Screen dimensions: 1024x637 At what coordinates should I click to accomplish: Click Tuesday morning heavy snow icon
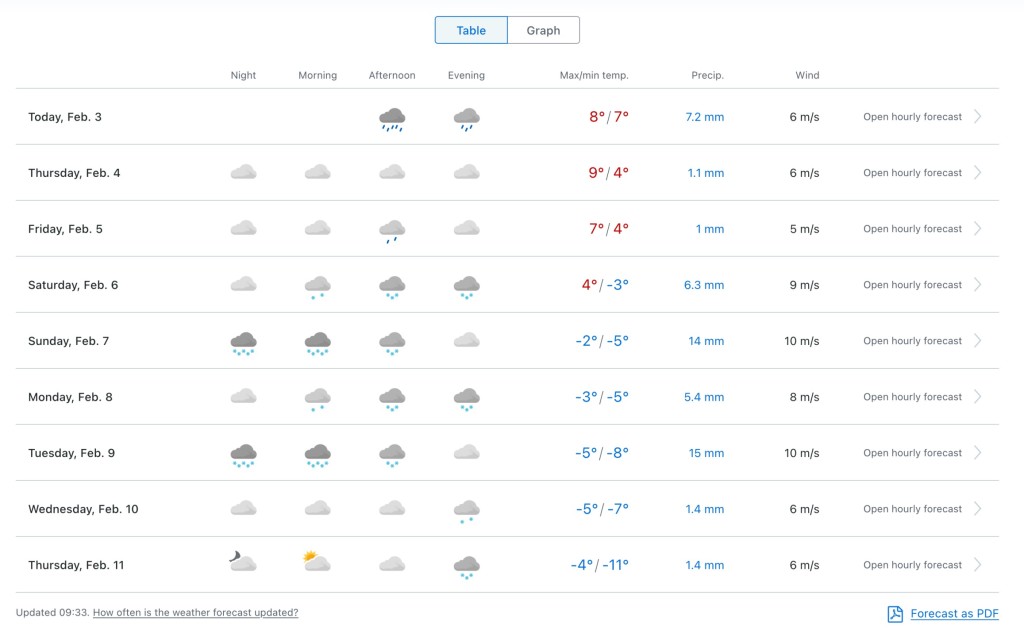(x=317, y=455)
